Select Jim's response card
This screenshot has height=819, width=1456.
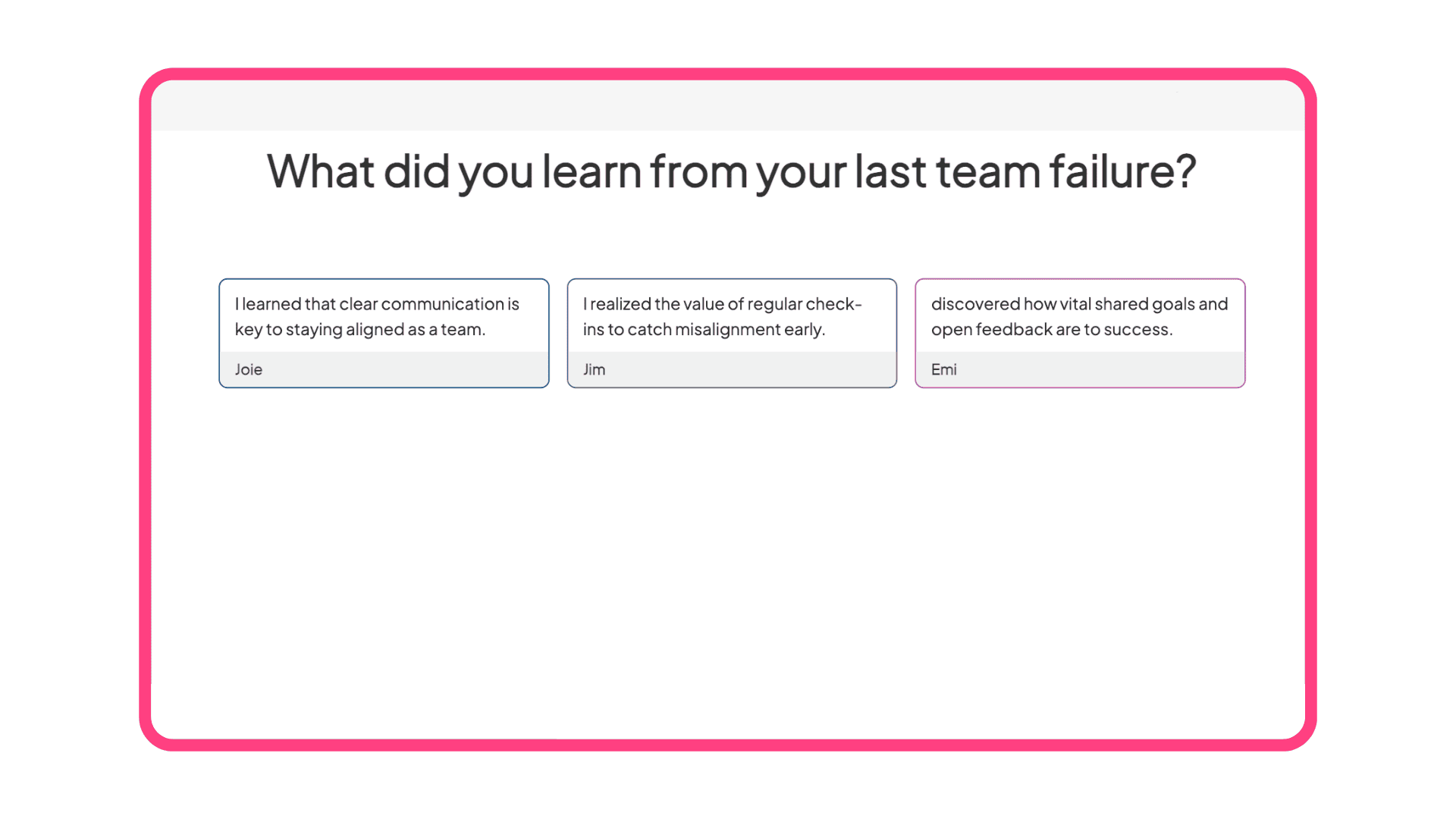(x=731, y=332)
